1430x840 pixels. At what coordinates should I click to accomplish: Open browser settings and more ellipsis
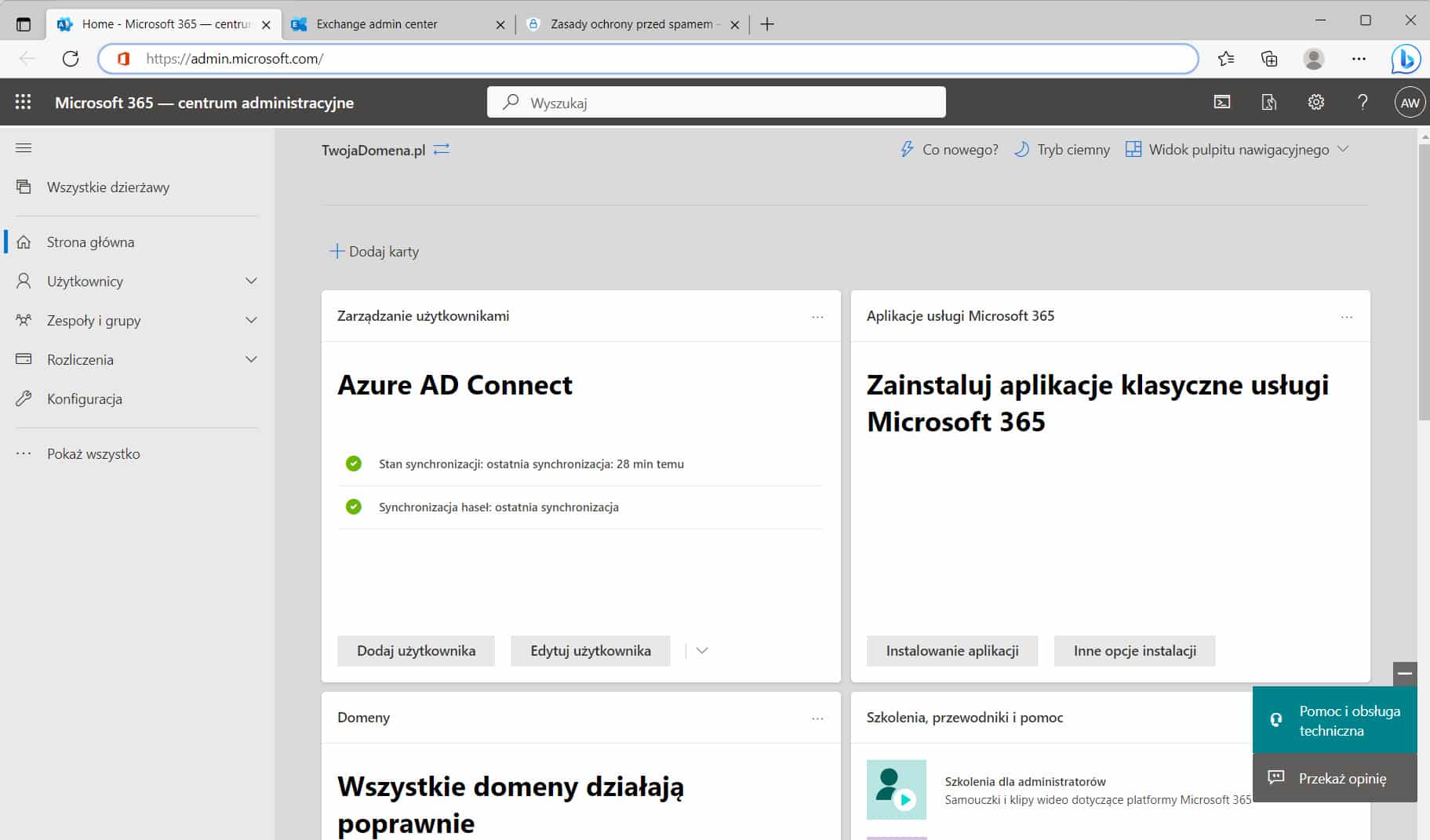tap(1359, 59)
